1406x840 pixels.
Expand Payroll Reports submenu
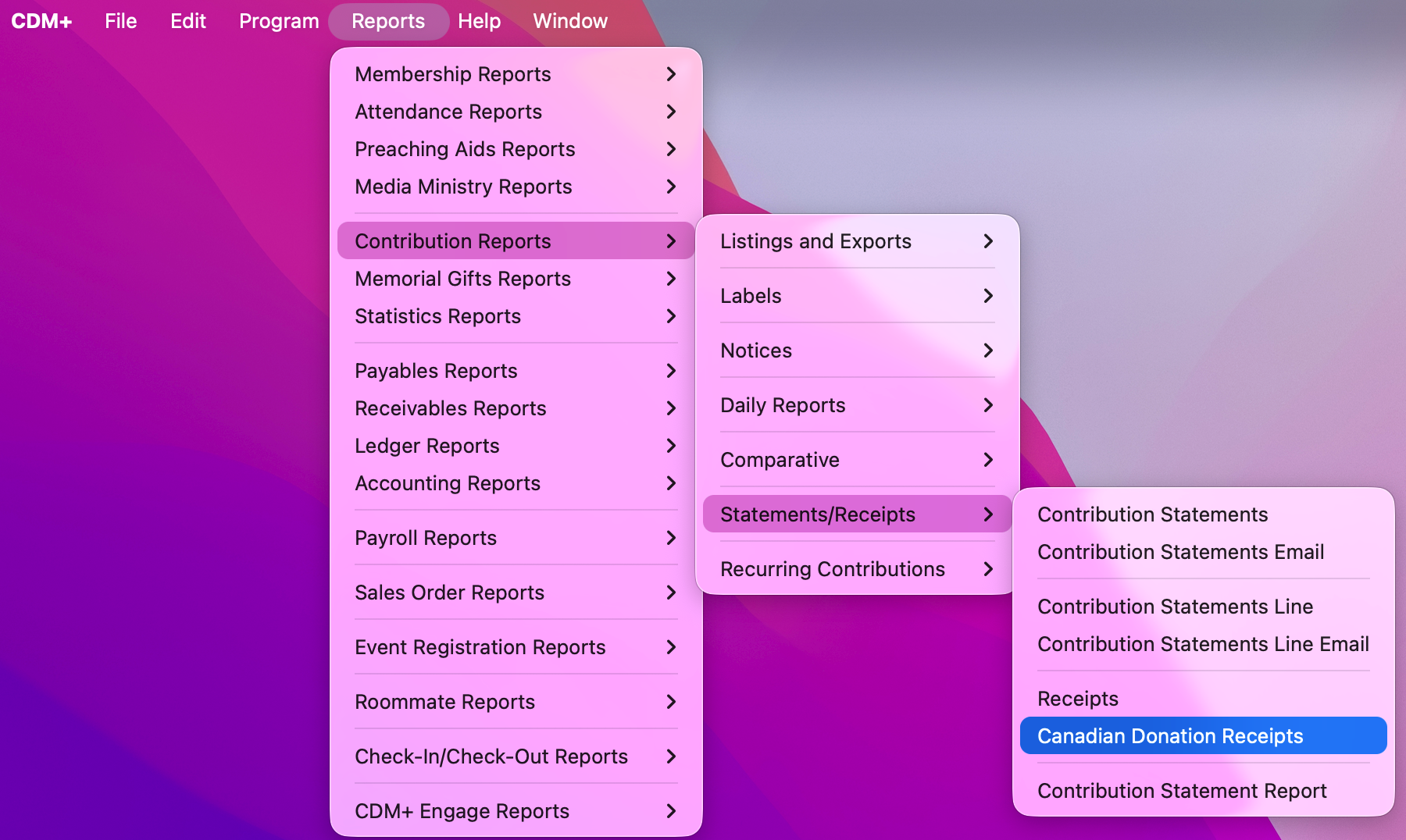click(x=516, y=538)
